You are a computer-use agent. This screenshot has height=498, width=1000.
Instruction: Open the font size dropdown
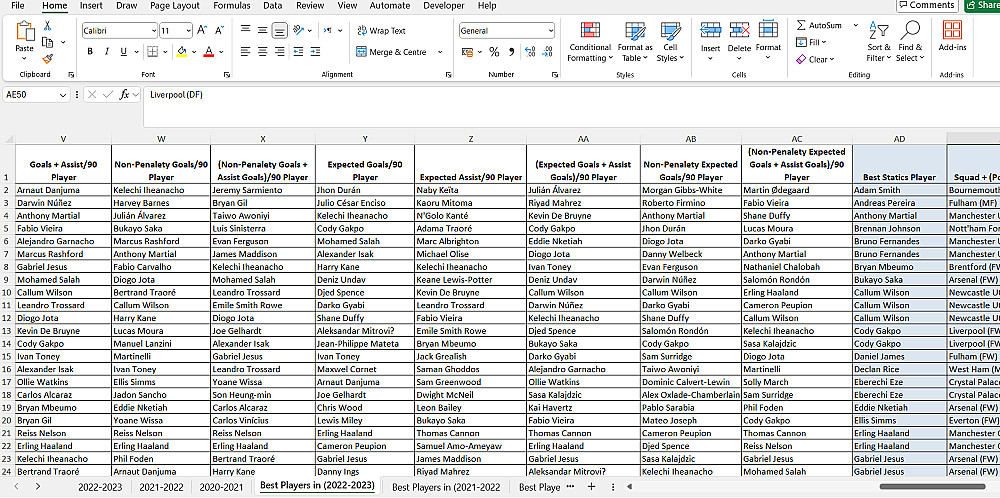(x=188, y=31)
